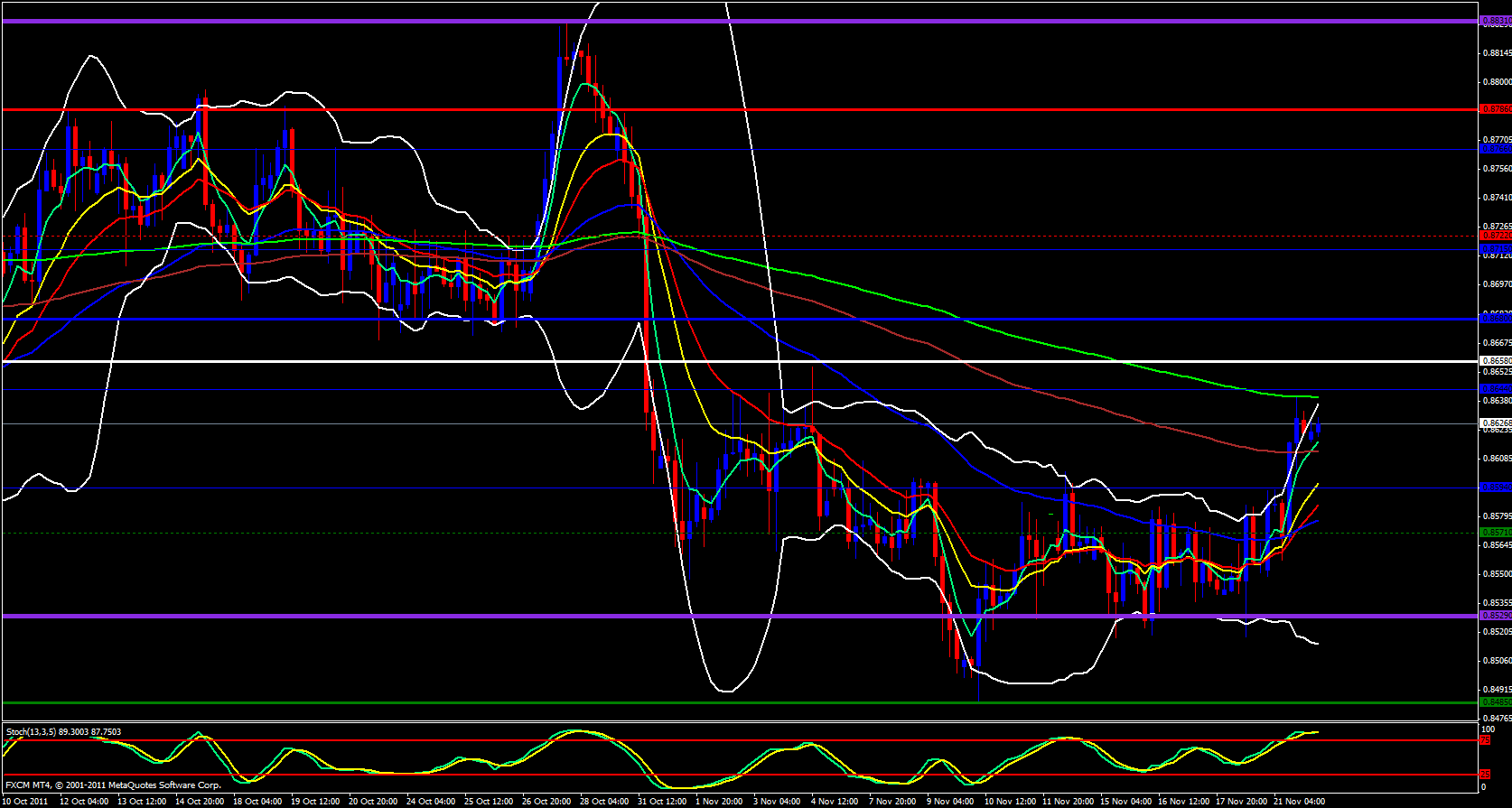This screenshot has height=808, width=1512.
Task: Click the 28 Oct 04:00 time label
Action: pyautogui.click(x=604, y=802)
